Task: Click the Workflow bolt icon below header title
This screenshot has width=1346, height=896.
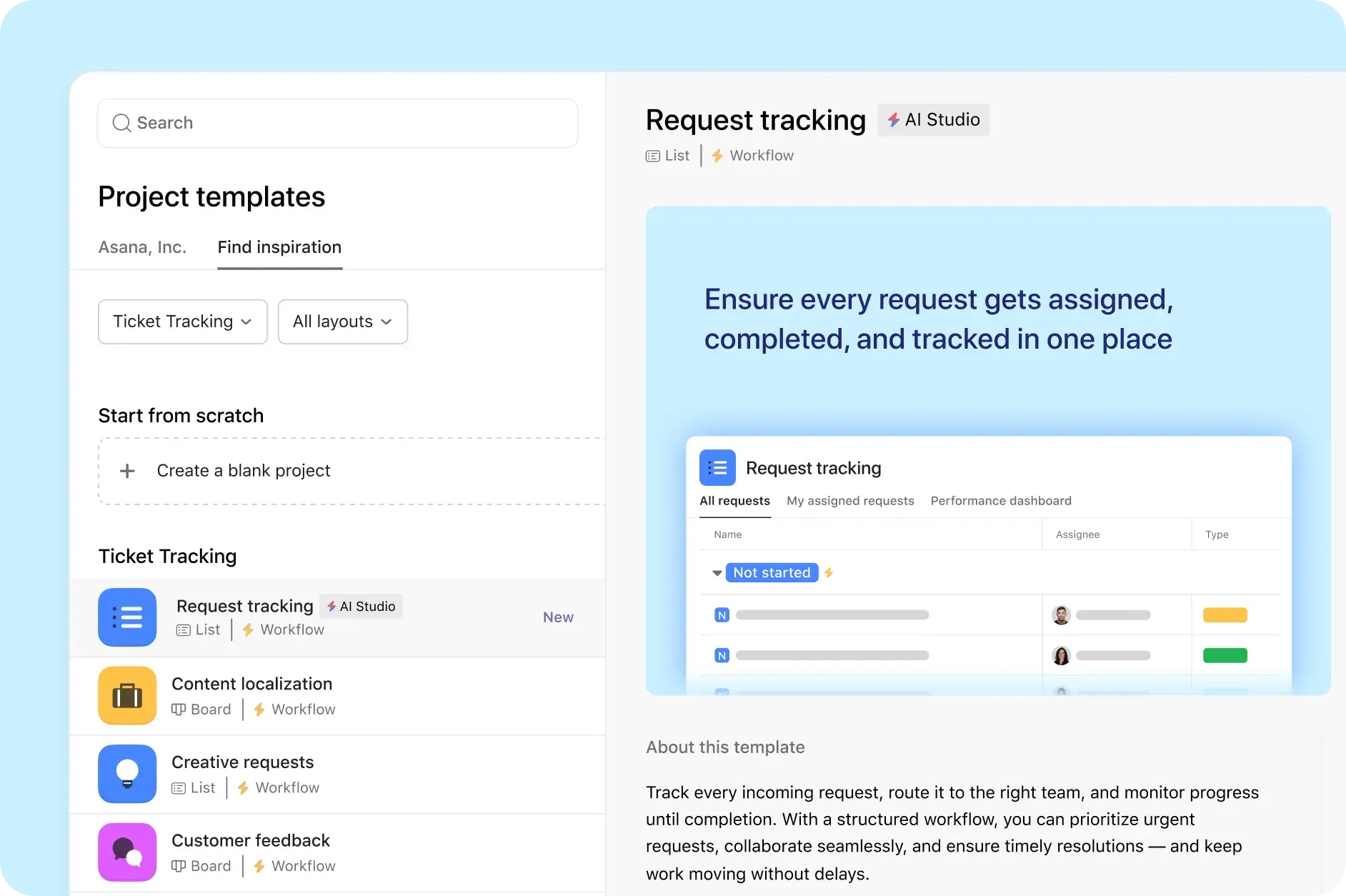Action: point(717,156)
